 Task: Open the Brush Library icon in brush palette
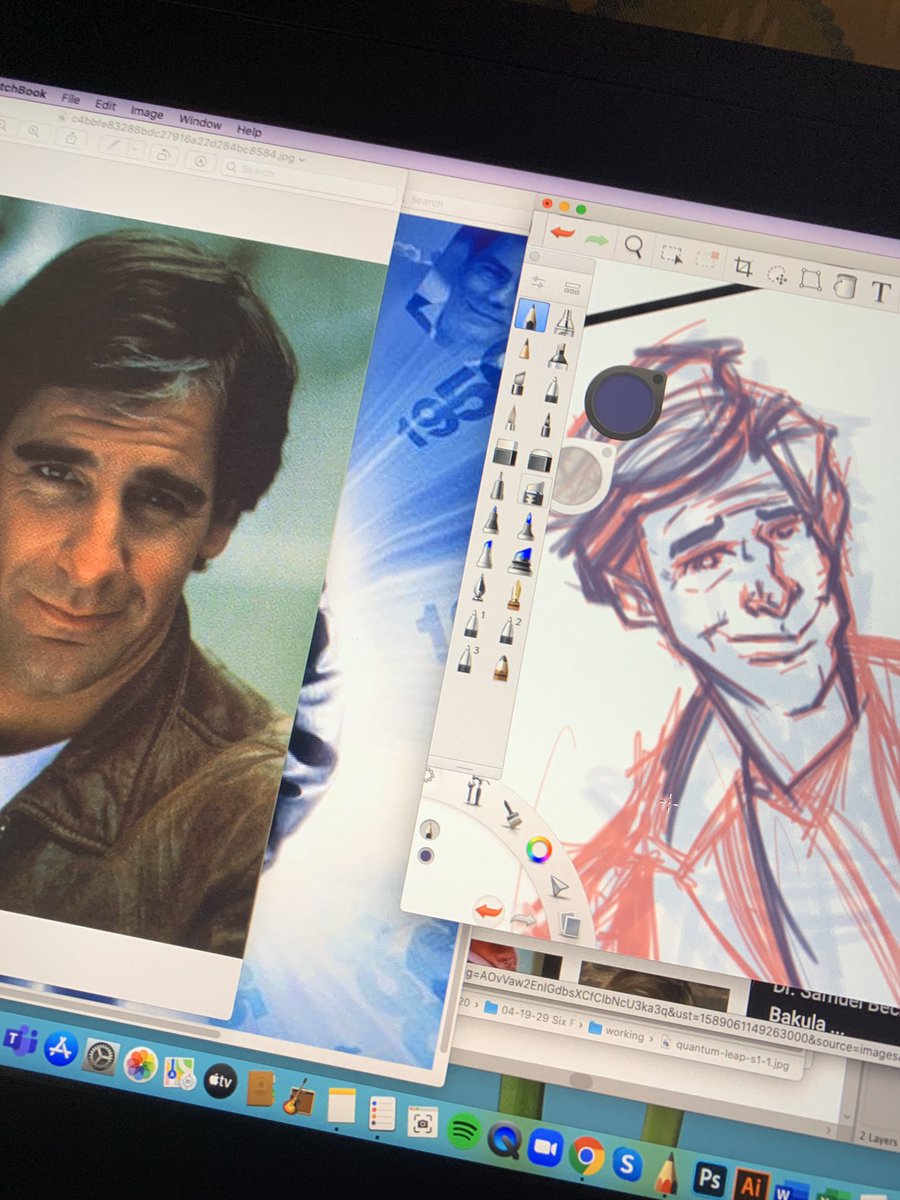[x=572, y=289]
